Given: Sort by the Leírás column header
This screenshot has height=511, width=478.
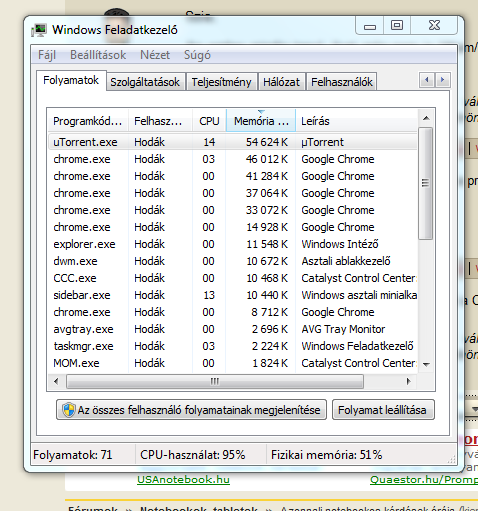Looking at the screenshot, I should (356, 121).
